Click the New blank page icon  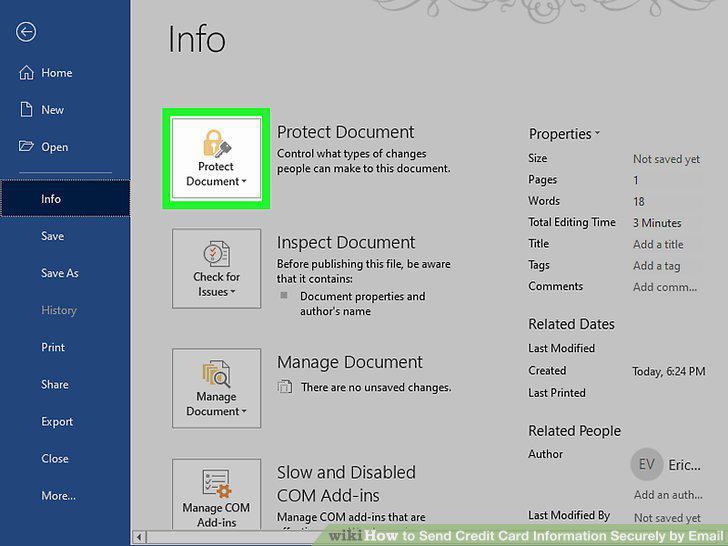point(26,110)
